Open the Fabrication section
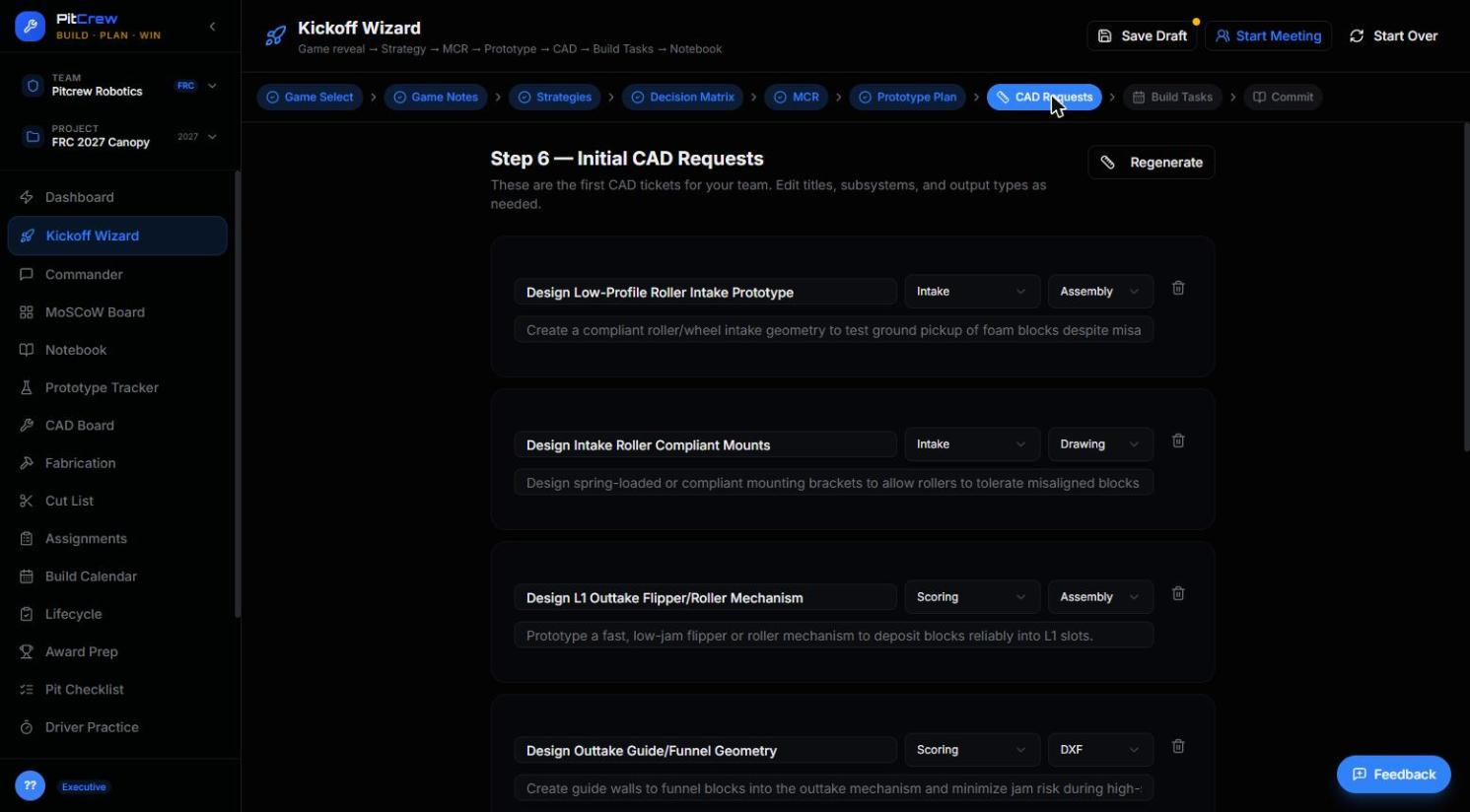The width and height of the screenshot is (1470, 812). [x=117, y=463]
